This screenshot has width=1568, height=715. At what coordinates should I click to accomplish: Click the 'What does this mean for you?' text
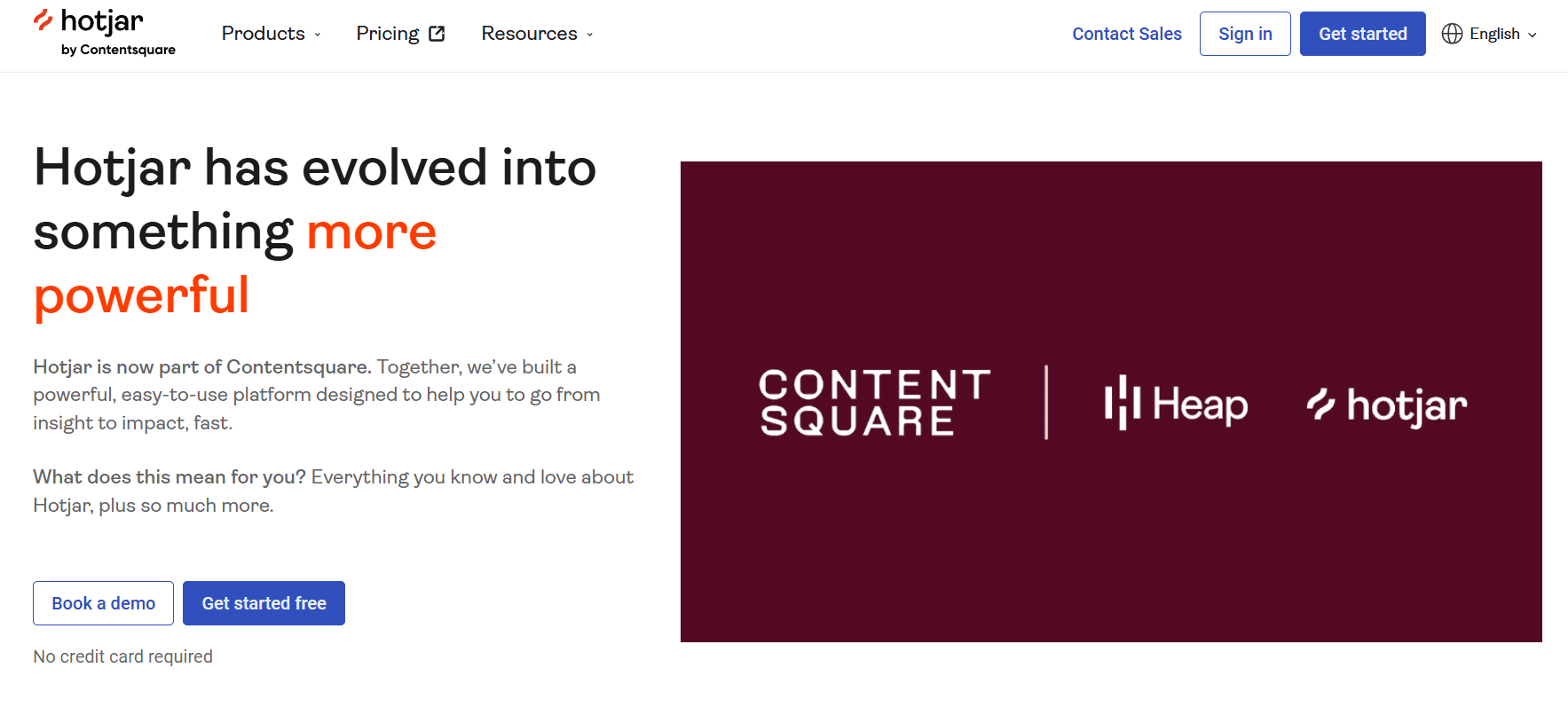pyautogui.click(x=169, y=476)
